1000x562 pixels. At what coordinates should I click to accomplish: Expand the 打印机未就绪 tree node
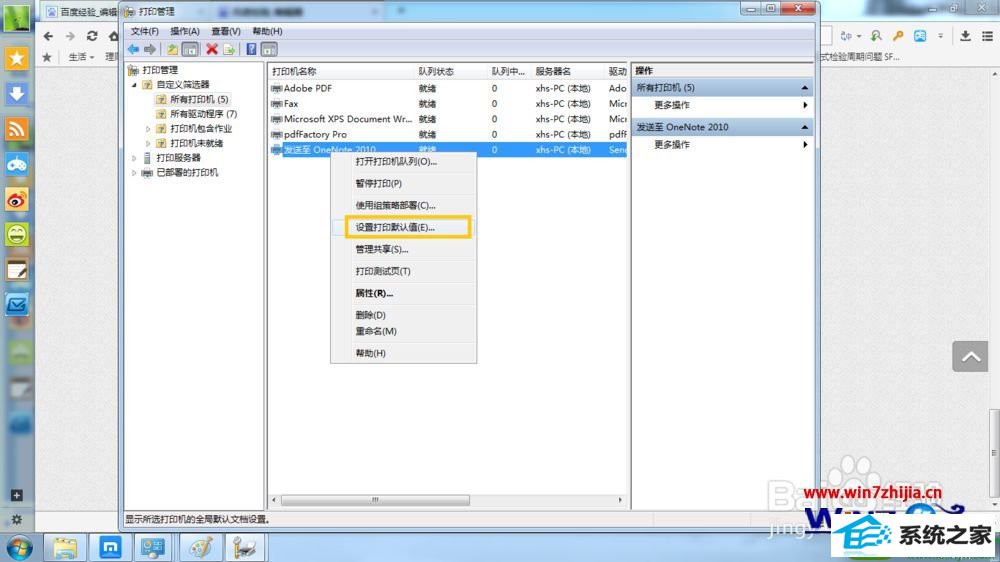(148, 143)
